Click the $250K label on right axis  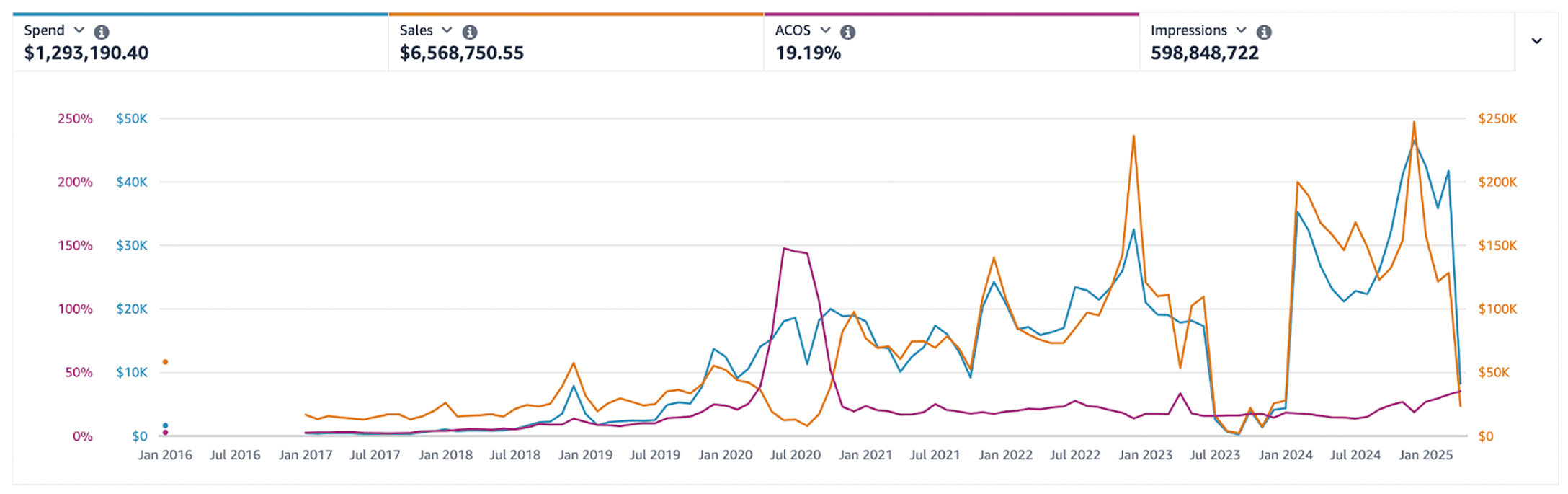click(x=1497, y=119)
